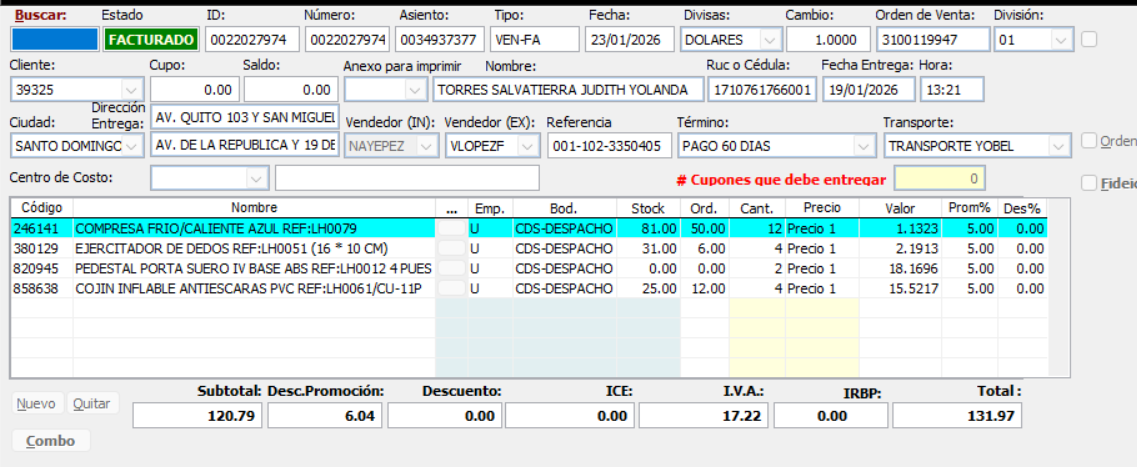Open the Divisas dropdown showing DOLARES
Viewport: 1137px width, 467px height.
(769, 40)
